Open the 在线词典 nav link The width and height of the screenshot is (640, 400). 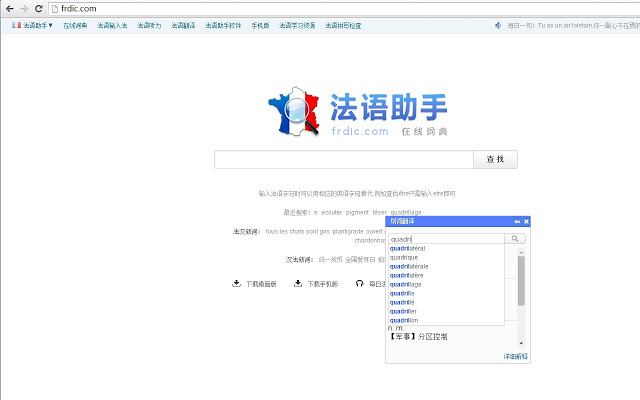tap(75, 26)
